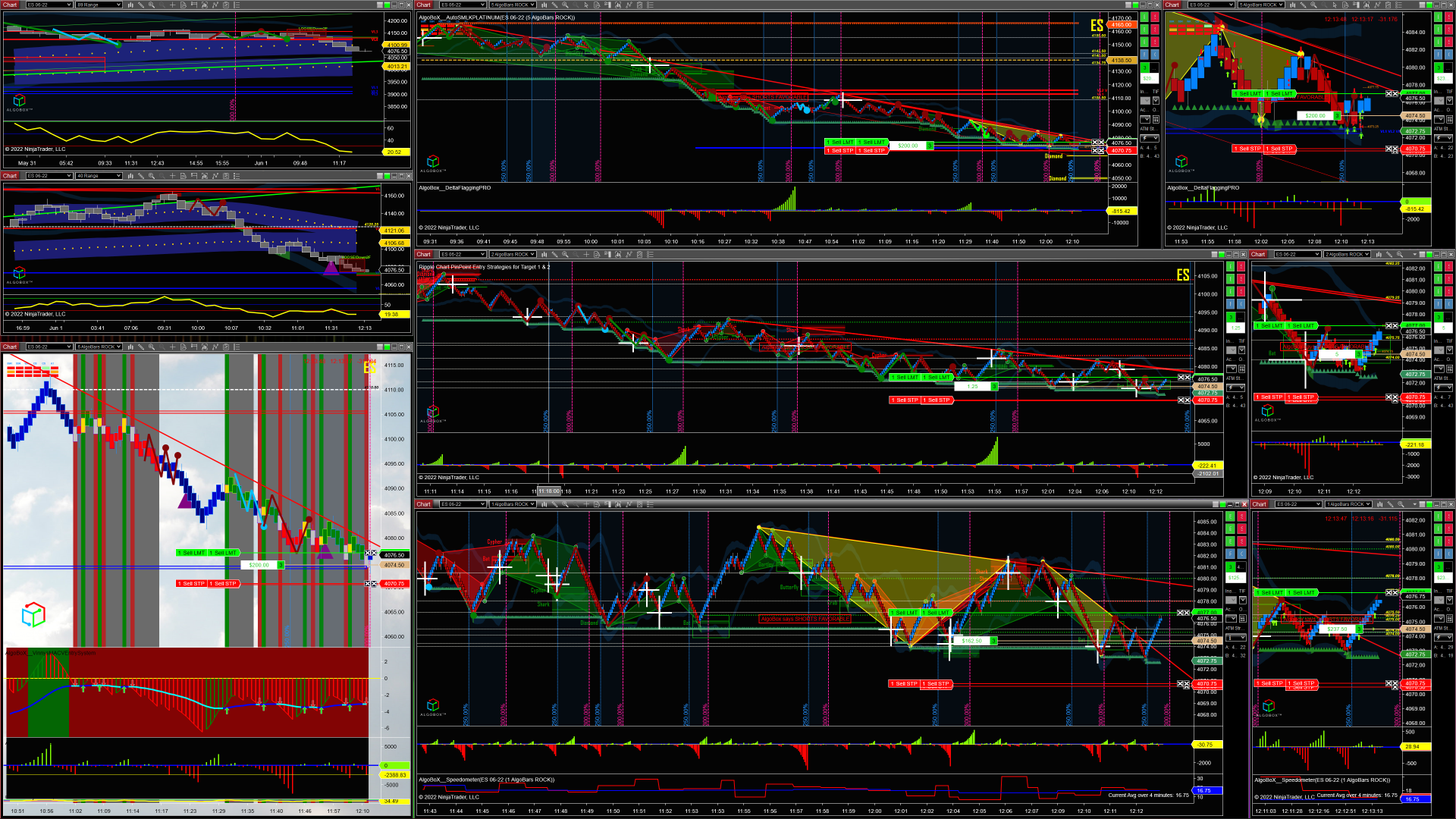Click 1 Sell STP order flag on bottom-center chart
Viewport: 1456px width, 819px height.
click(x=904, y=683)
